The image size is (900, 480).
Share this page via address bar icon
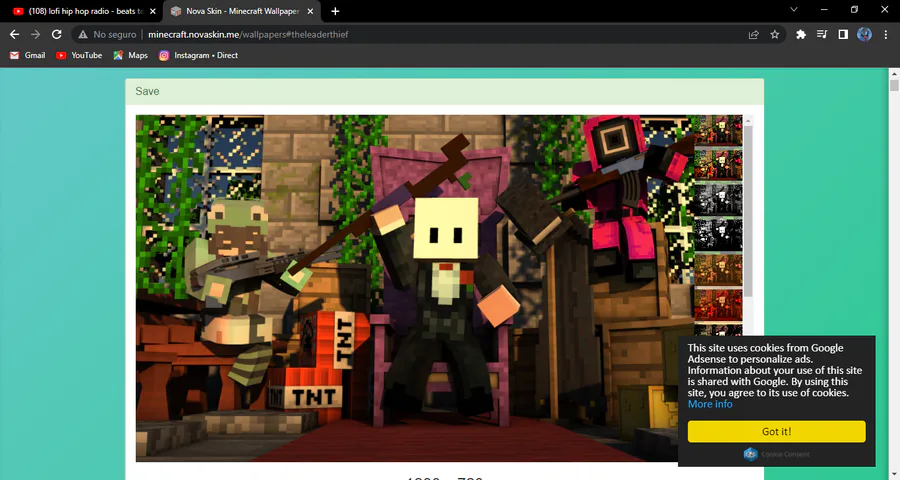click(754, 34)
